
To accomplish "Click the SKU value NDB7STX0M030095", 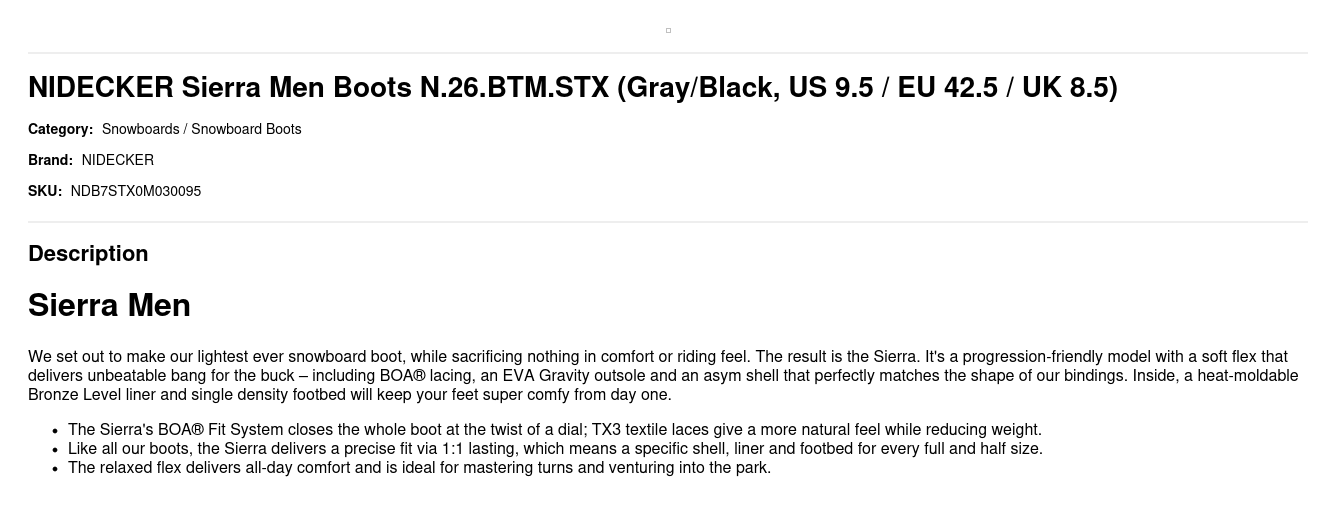I will tap(136, 191).
